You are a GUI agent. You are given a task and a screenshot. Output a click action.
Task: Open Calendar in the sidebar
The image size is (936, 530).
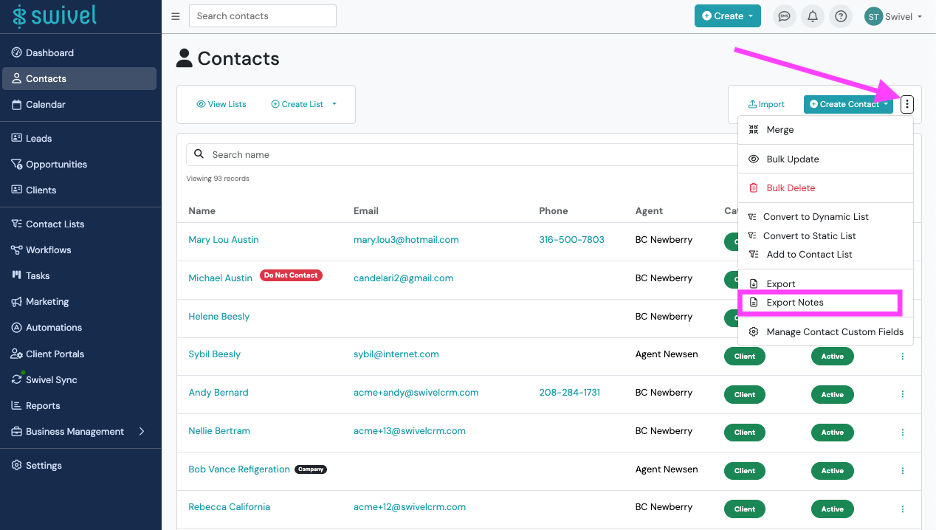(39, 104)
